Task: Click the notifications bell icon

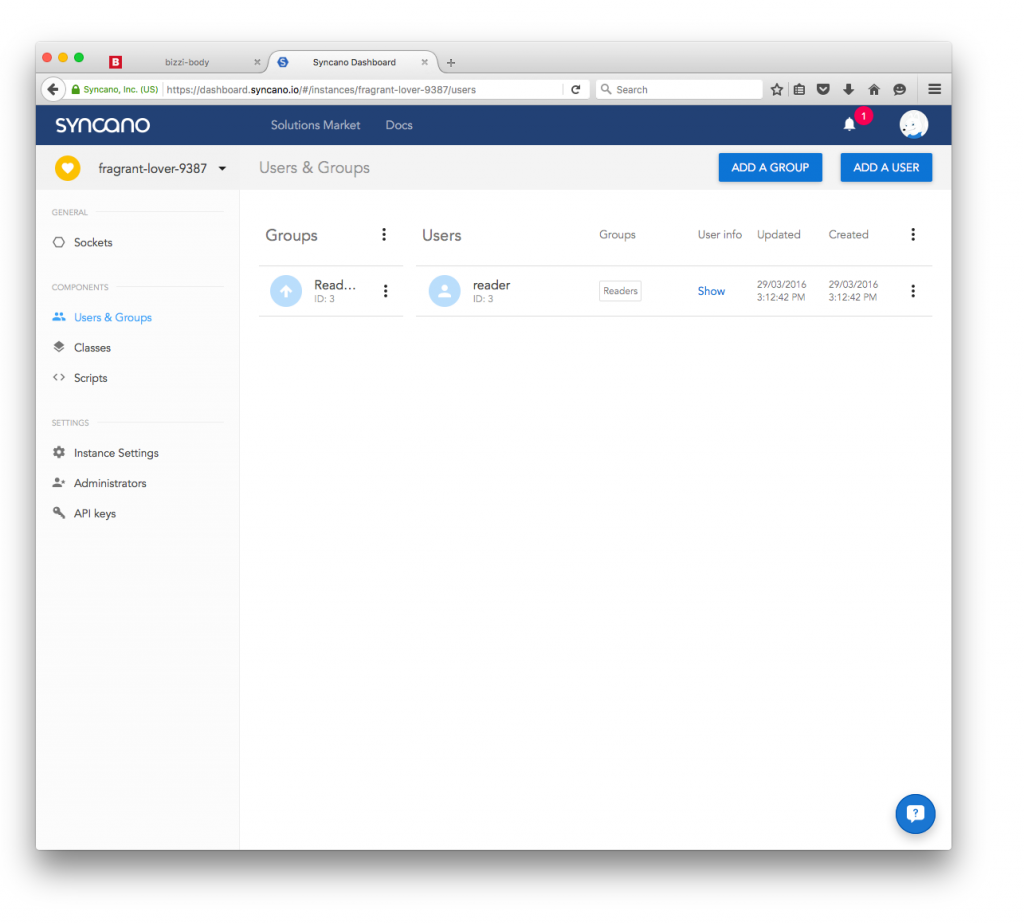Action: click(x=849, y=124)
